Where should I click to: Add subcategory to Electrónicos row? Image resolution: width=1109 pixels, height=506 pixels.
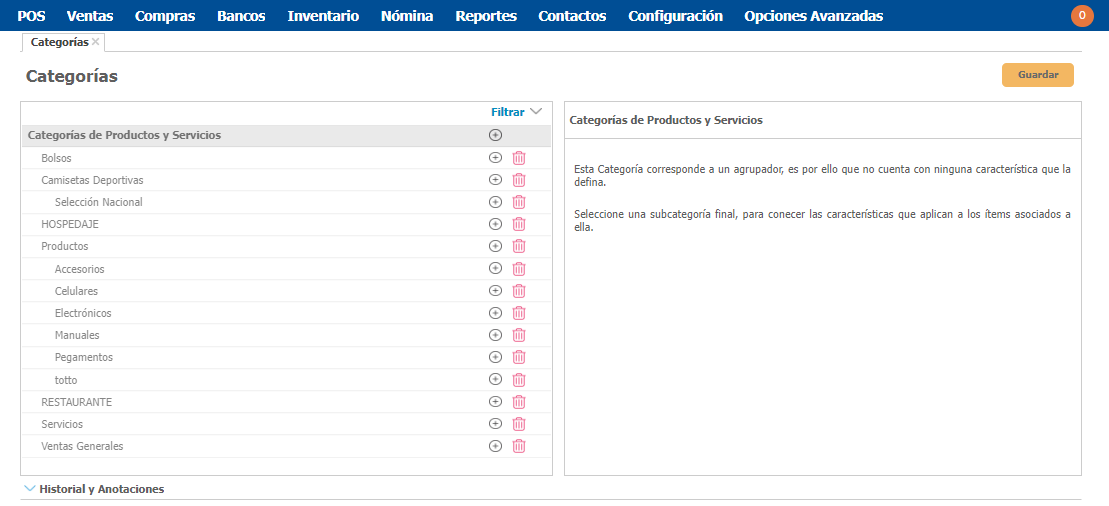pos(495,313)
